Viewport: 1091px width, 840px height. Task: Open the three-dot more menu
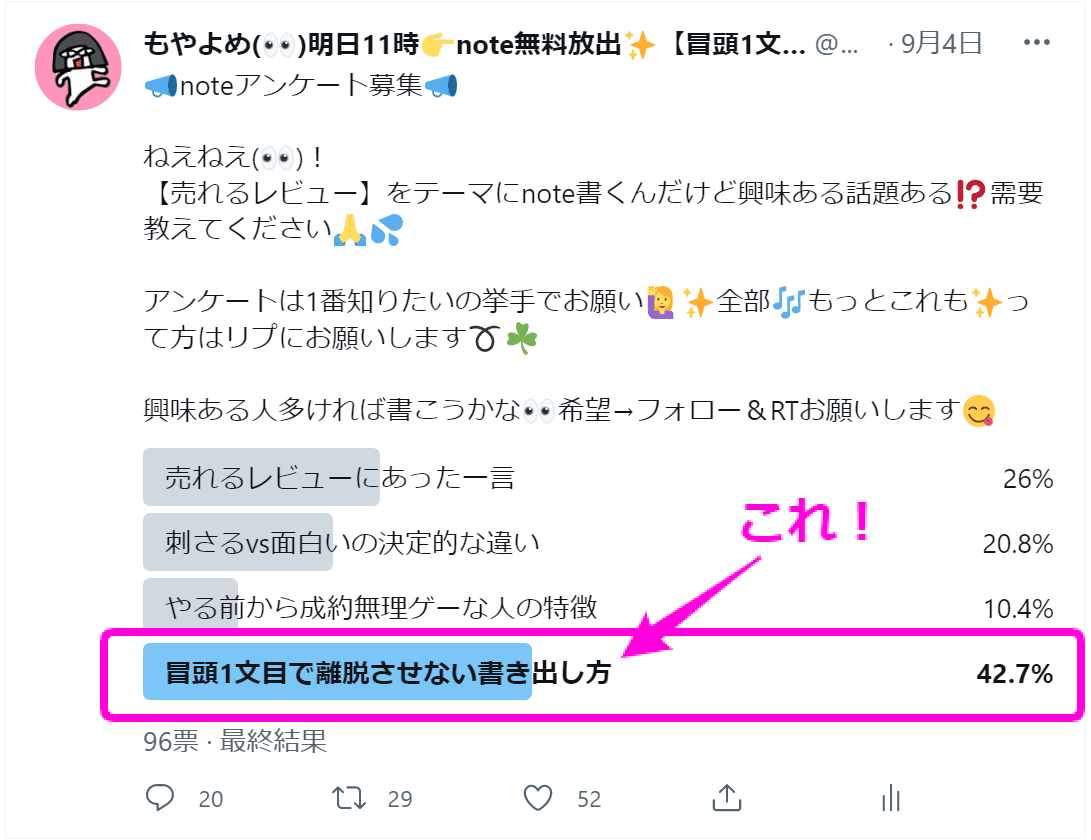[1037, 42]
